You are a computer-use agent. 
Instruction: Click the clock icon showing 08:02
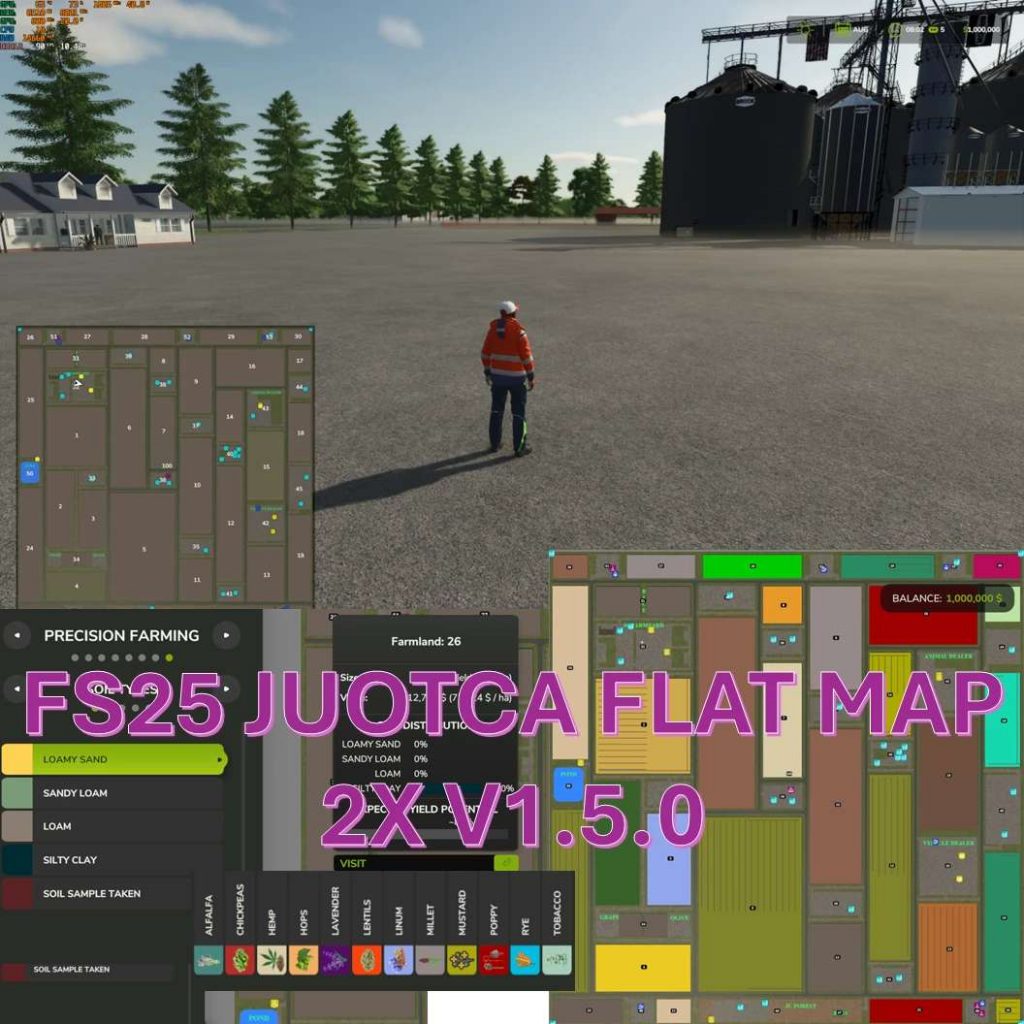pos(894,29)
